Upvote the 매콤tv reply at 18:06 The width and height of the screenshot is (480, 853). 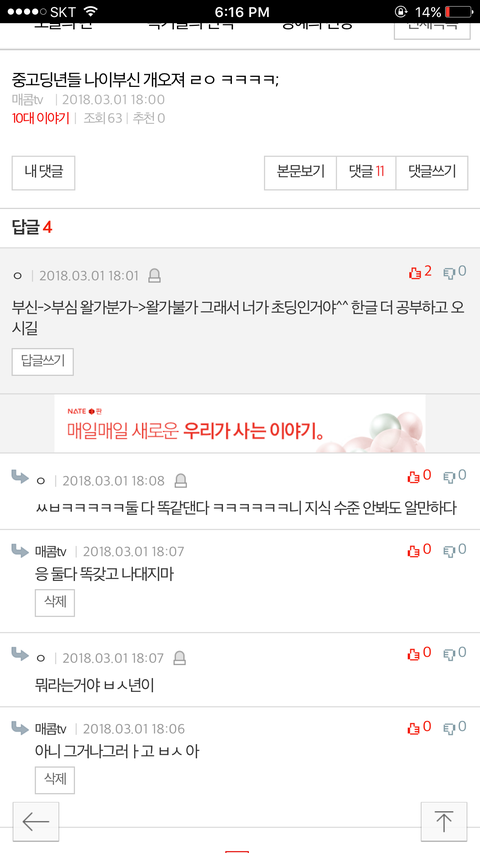point(419,727)
